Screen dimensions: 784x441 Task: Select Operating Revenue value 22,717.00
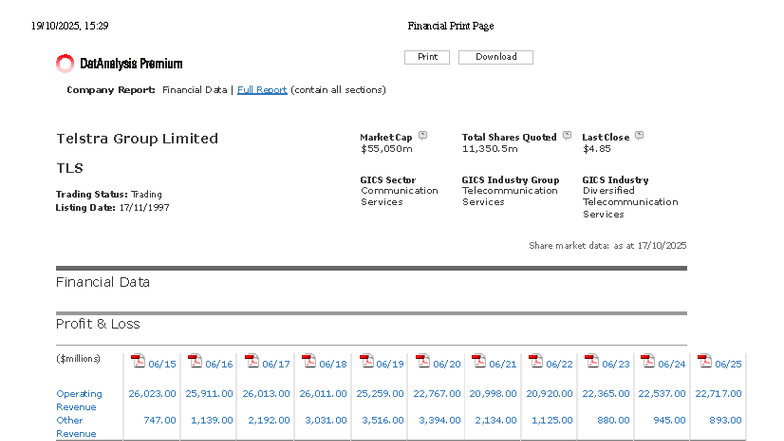tap(718, 394)
